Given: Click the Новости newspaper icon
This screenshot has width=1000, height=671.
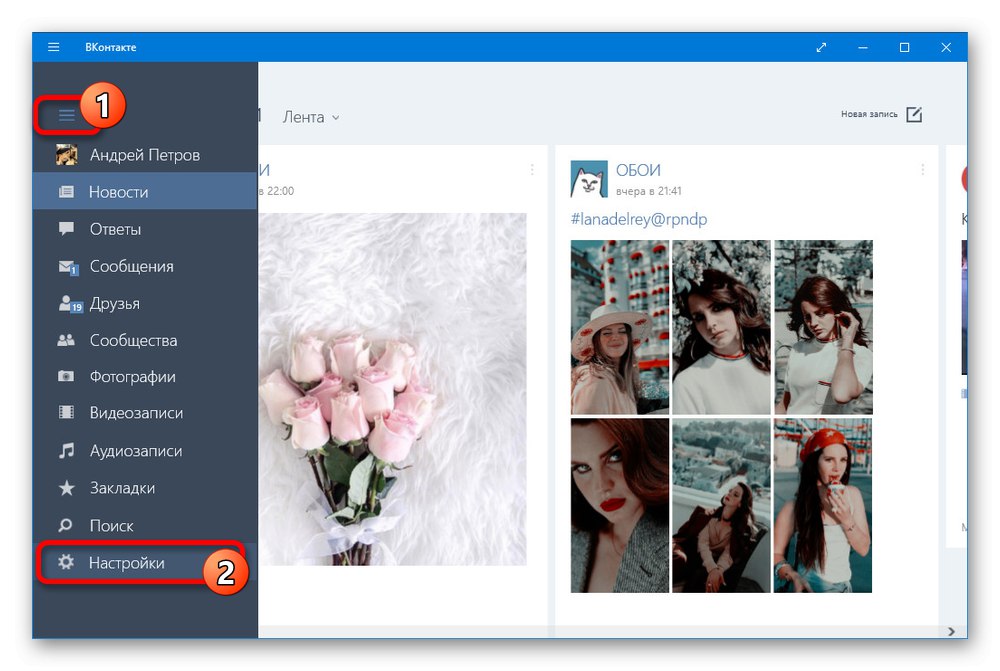Looking at the screenshot, I should [x=66, y=191].
